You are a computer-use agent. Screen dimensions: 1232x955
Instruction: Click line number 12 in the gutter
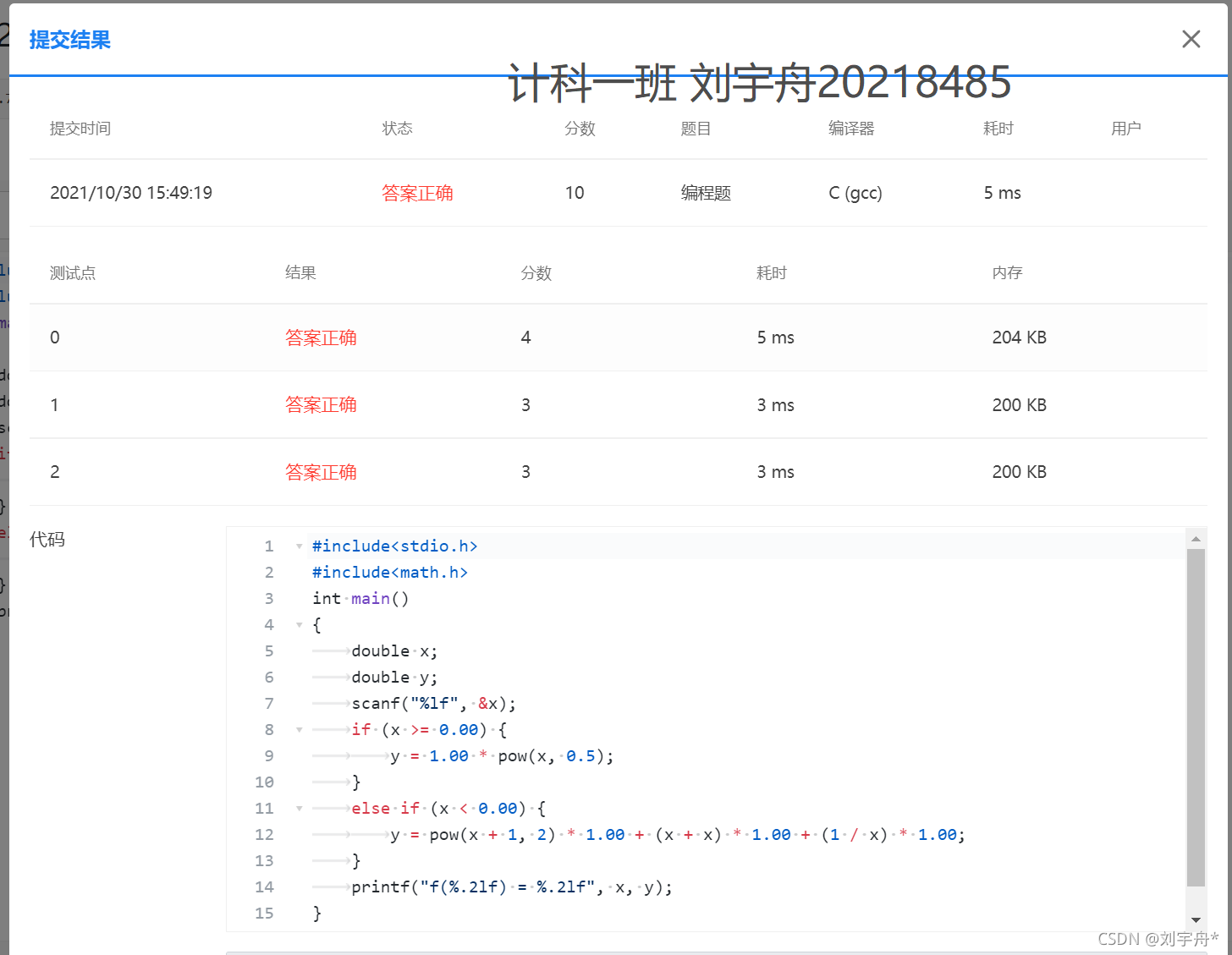(x=264, y=835)
